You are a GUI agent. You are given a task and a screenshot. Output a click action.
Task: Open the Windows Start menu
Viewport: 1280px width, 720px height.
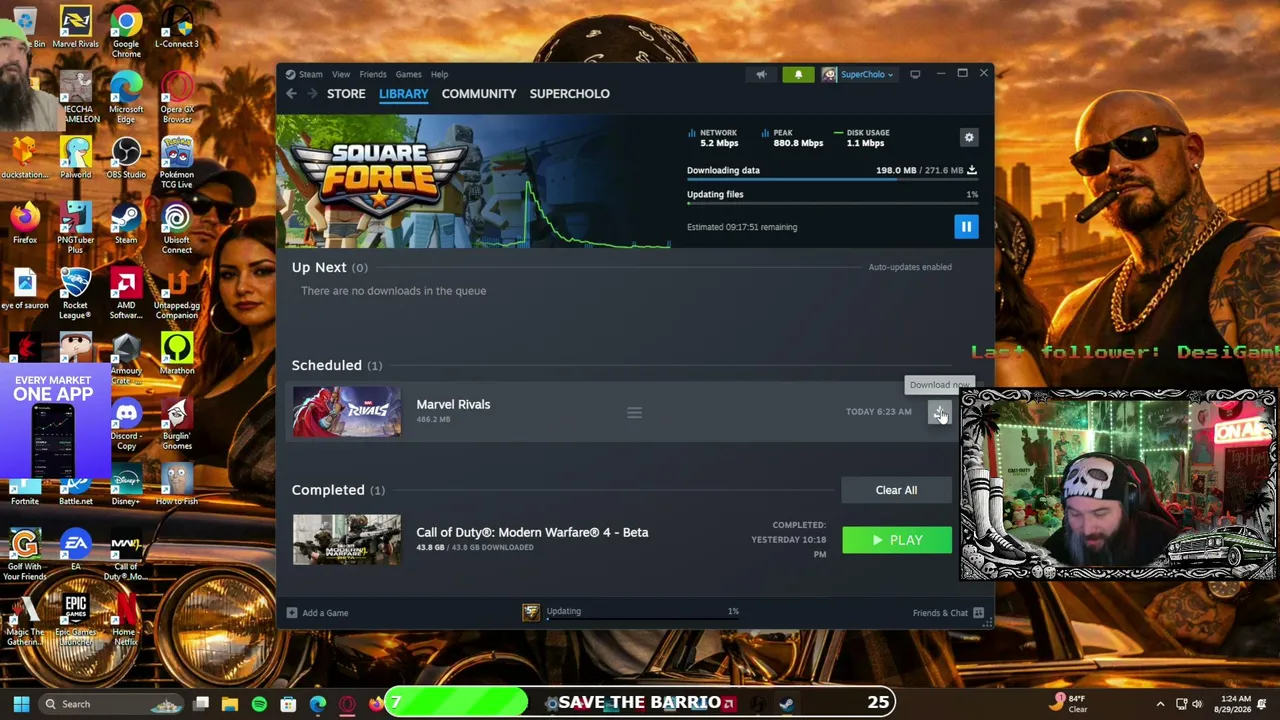coord(21,704)
